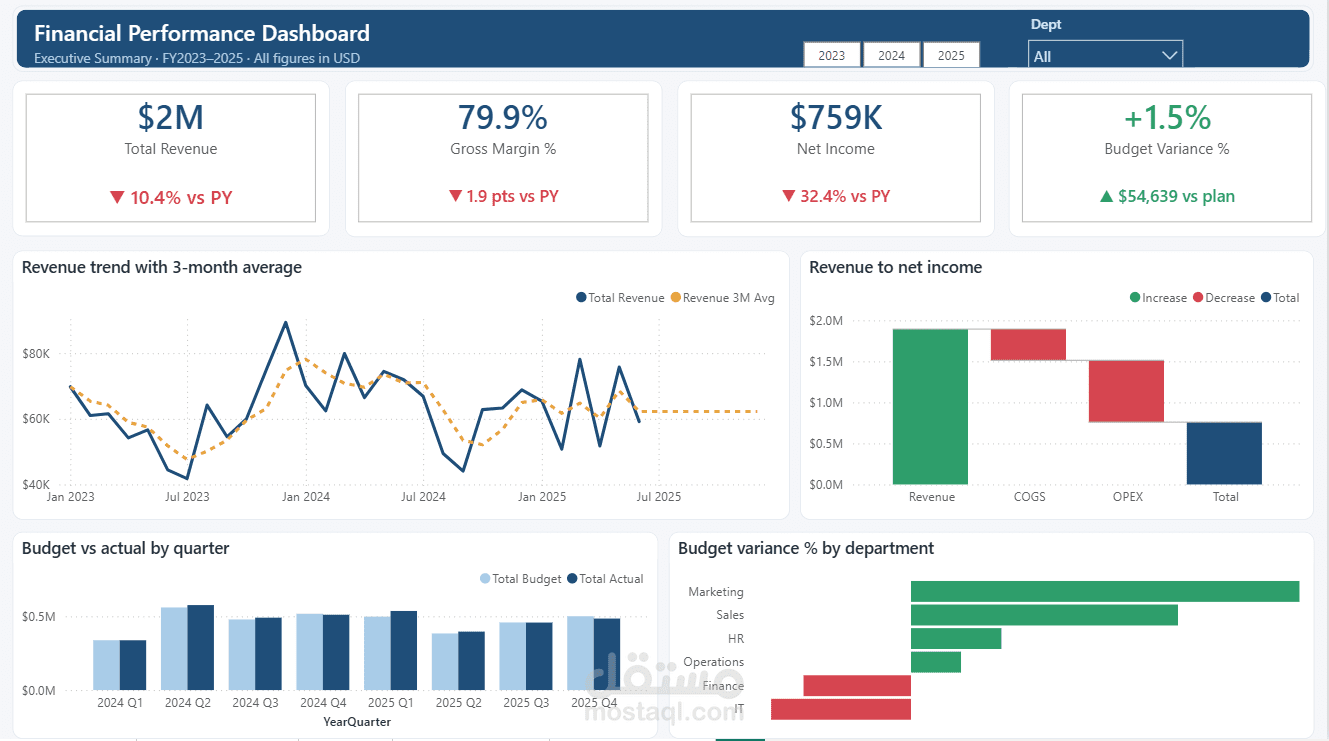The height and width of the screenshot is (741, 1329).
Task: Select the $759K Net Income value
Action: 836,118
